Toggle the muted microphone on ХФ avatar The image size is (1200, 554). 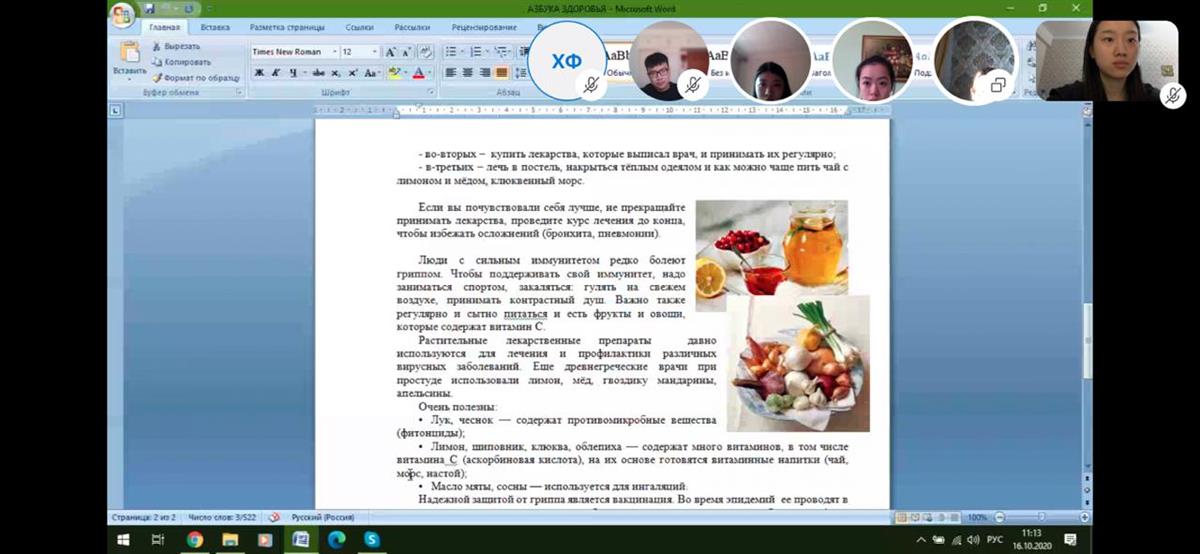point(591,86)
